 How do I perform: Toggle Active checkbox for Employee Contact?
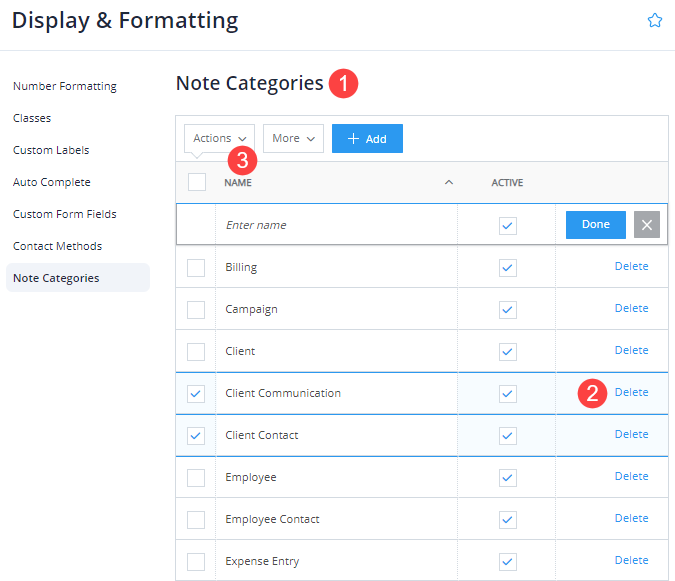pyautogui.click(x=508, y=519)
